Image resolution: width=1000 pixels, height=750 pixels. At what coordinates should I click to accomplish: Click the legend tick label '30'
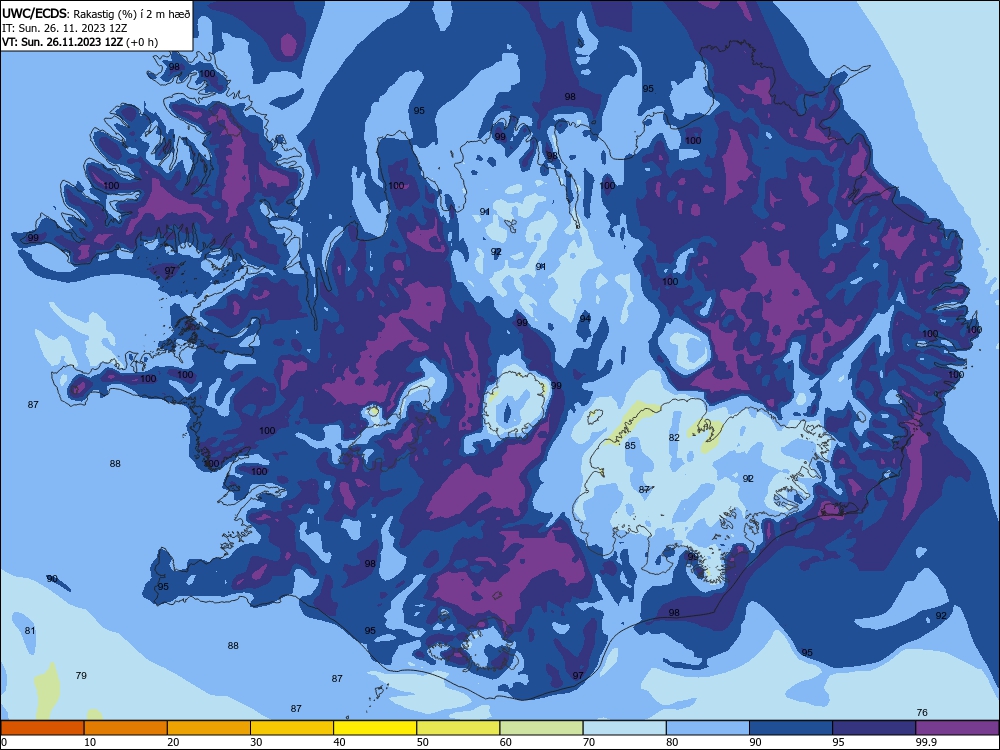(256, 742)
